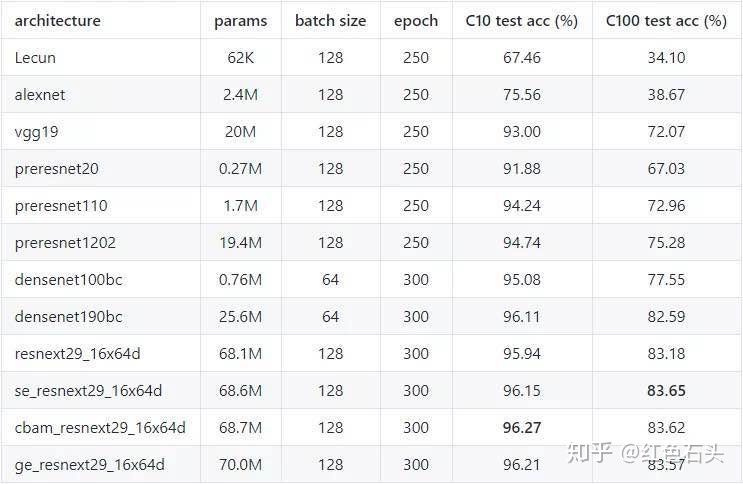The image size is (743, 484).
Task: Click the bold 96.27 accuracy value
Action: point(522,427)
